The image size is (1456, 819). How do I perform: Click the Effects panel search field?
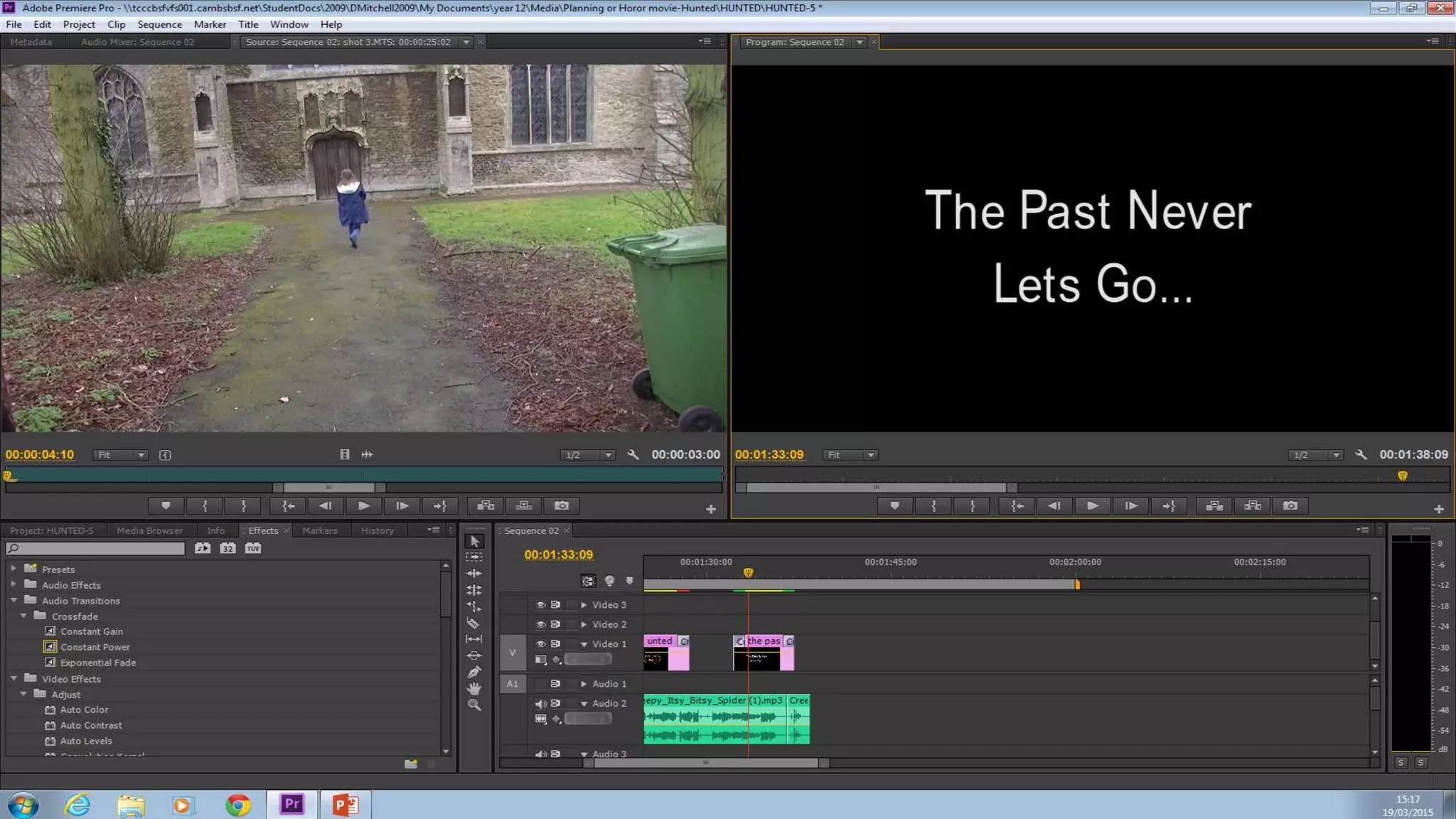(95, 548)
